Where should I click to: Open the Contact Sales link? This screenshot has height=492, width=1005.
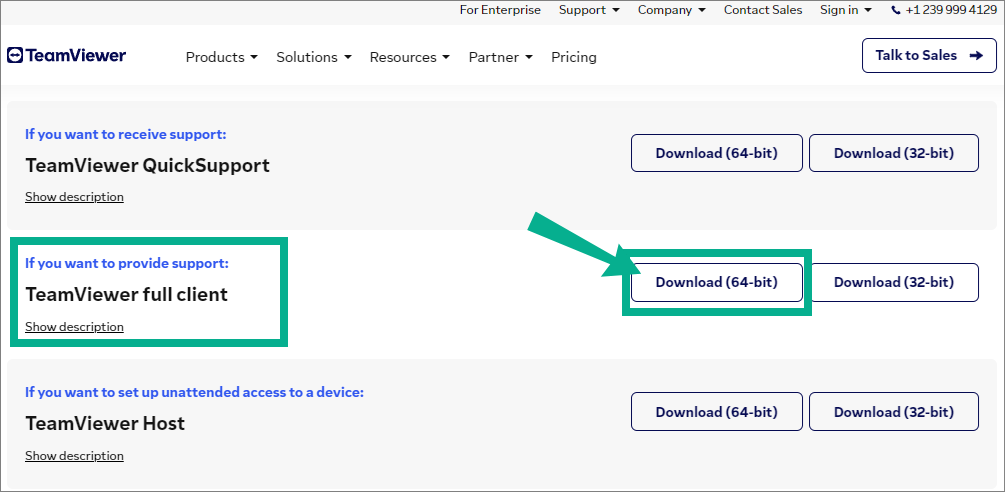(763, 10)
